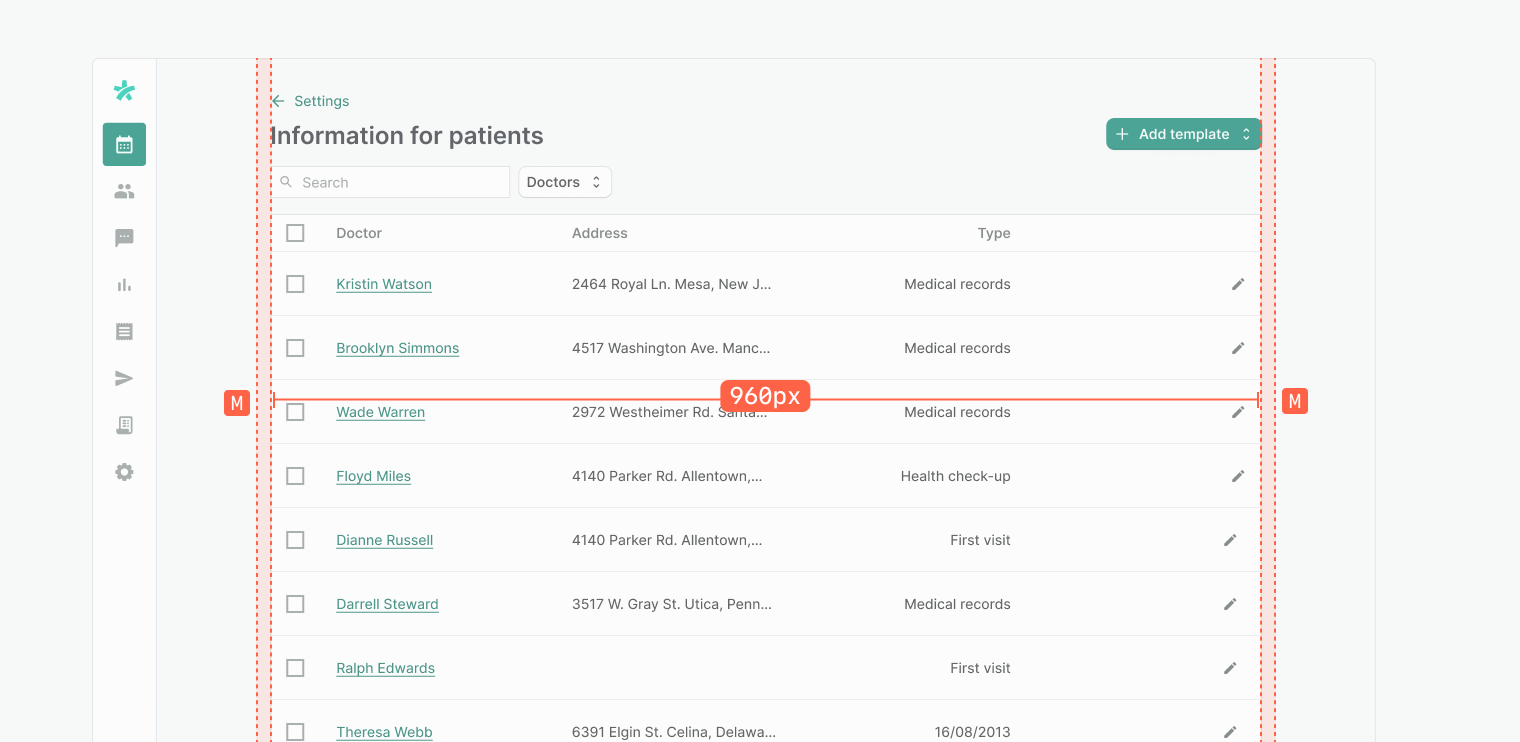Click pencil icon for Floyd Miles row

pos(1238,476)
